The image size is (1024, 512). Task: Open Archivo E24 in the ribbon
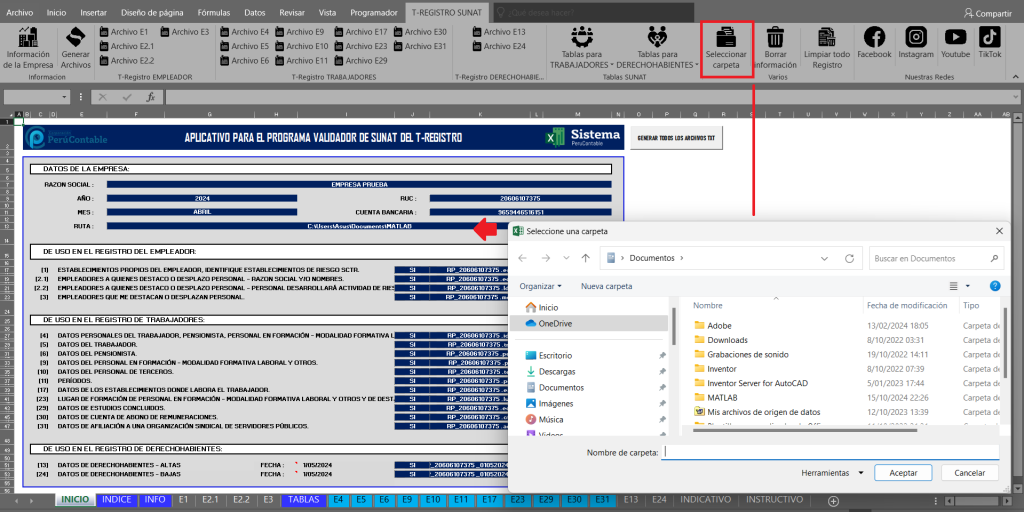[x=500, y=46]
